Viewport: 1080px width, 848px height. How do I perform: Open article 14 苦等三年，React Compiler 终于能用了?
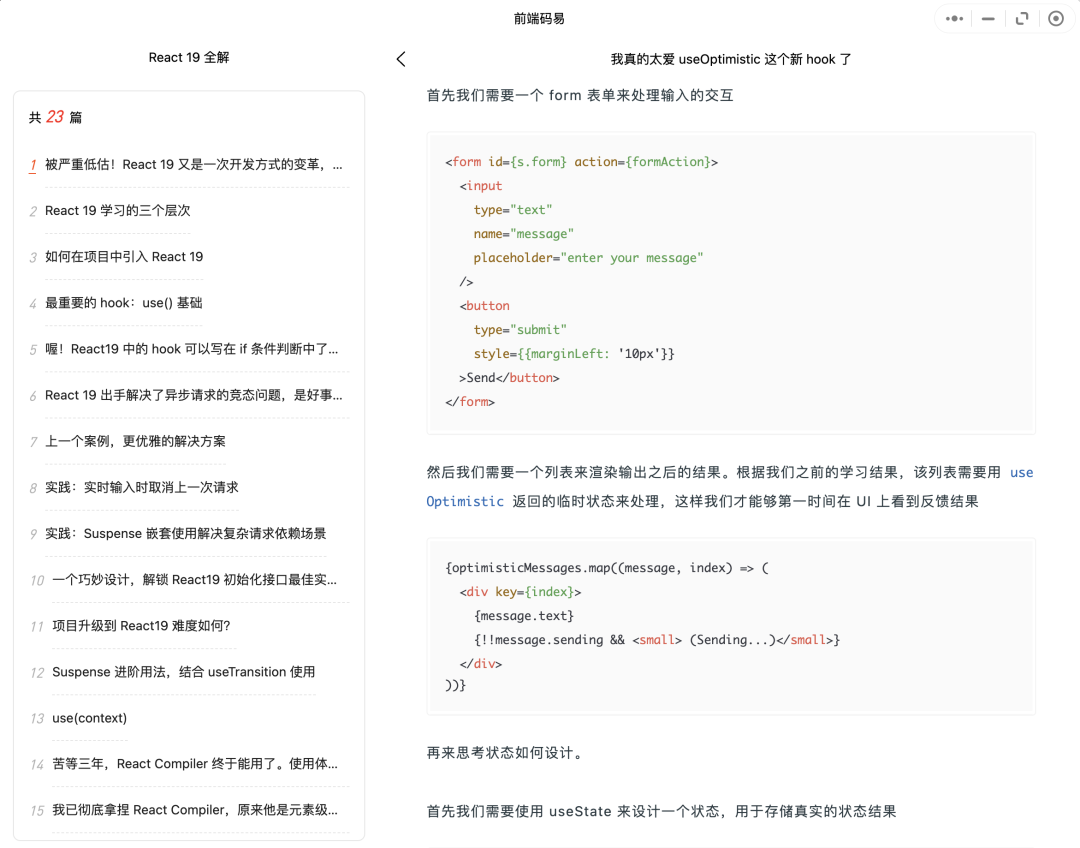click(x=195, y=764)
